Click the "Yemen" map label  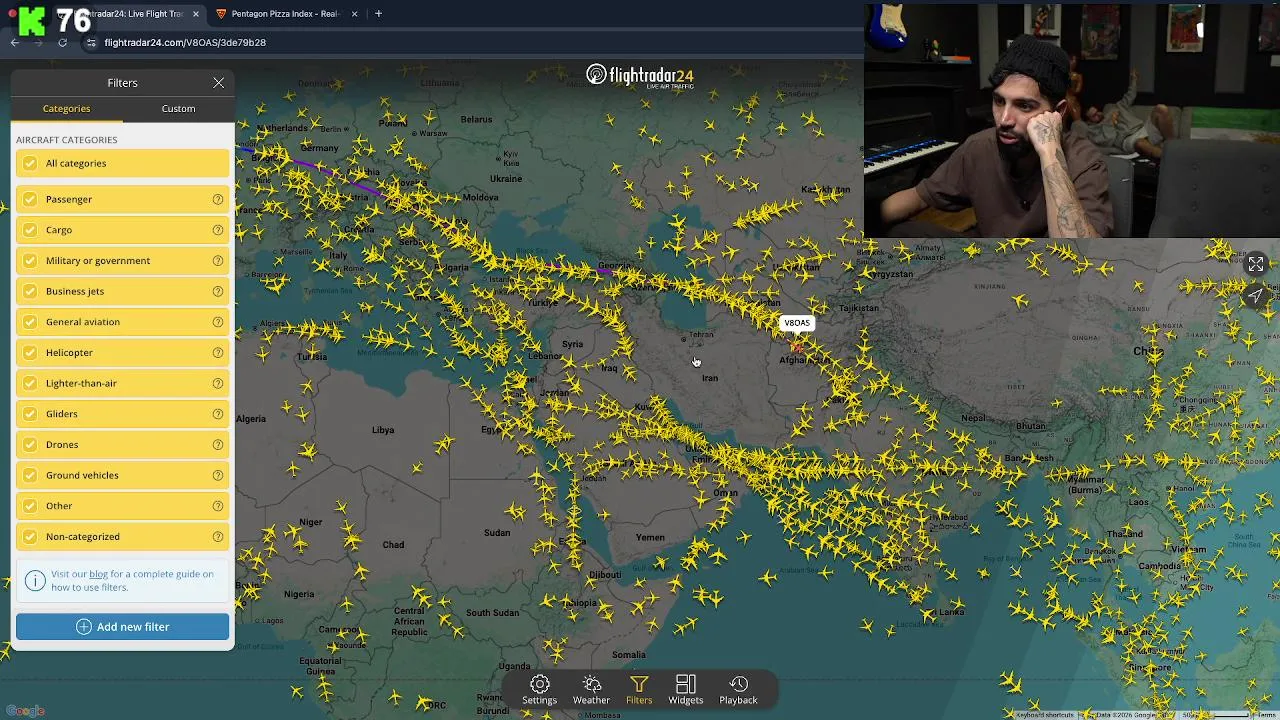coord(650,537)
